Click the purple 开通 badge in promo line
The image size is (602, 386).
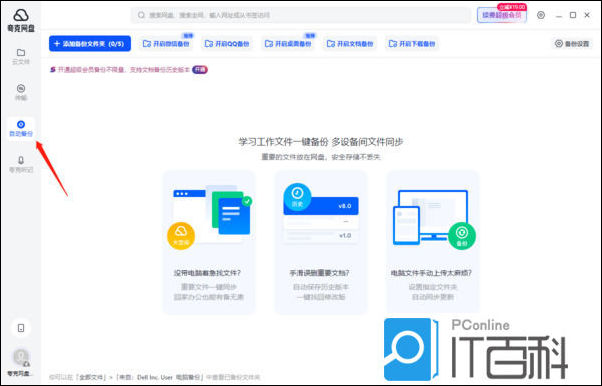200,70
